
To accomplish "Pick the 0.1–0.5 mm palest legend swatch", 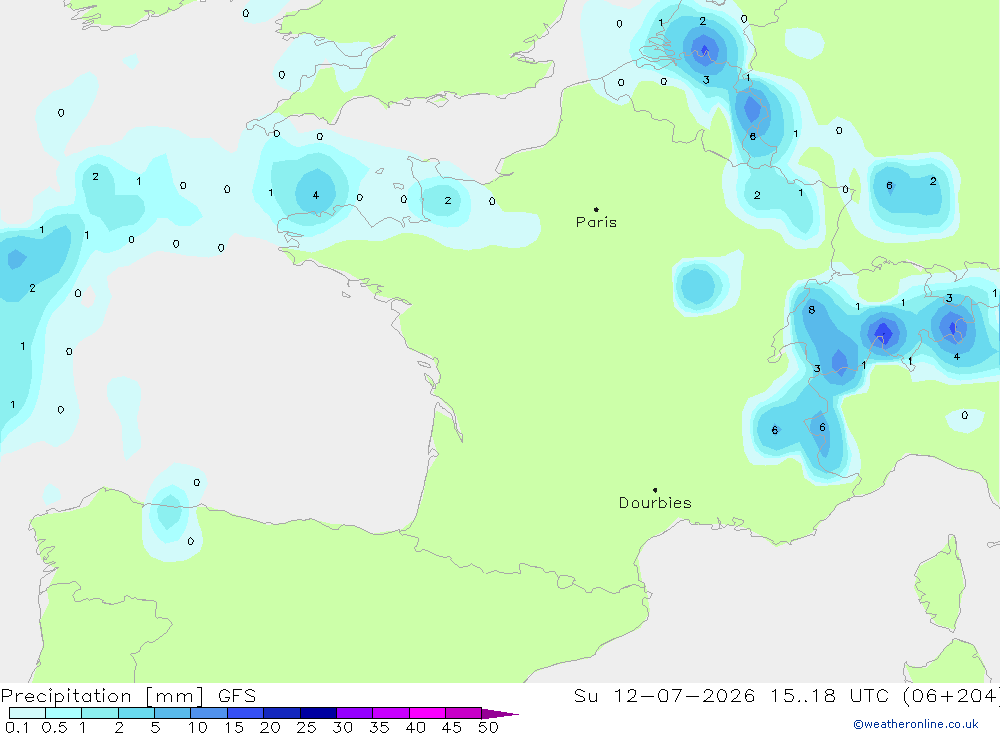I will tap(27, 713).
